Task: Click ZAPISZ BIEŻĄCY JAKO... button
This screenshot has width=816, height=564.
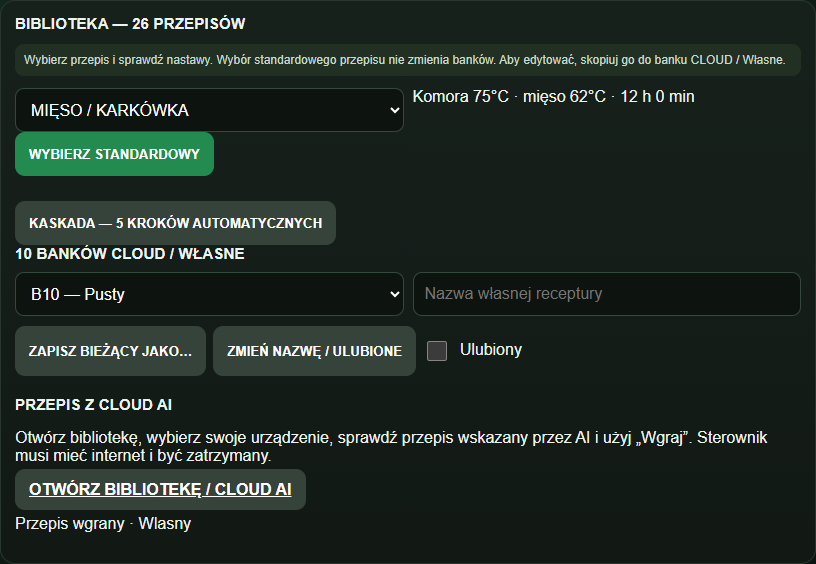Action: point(110,351)
